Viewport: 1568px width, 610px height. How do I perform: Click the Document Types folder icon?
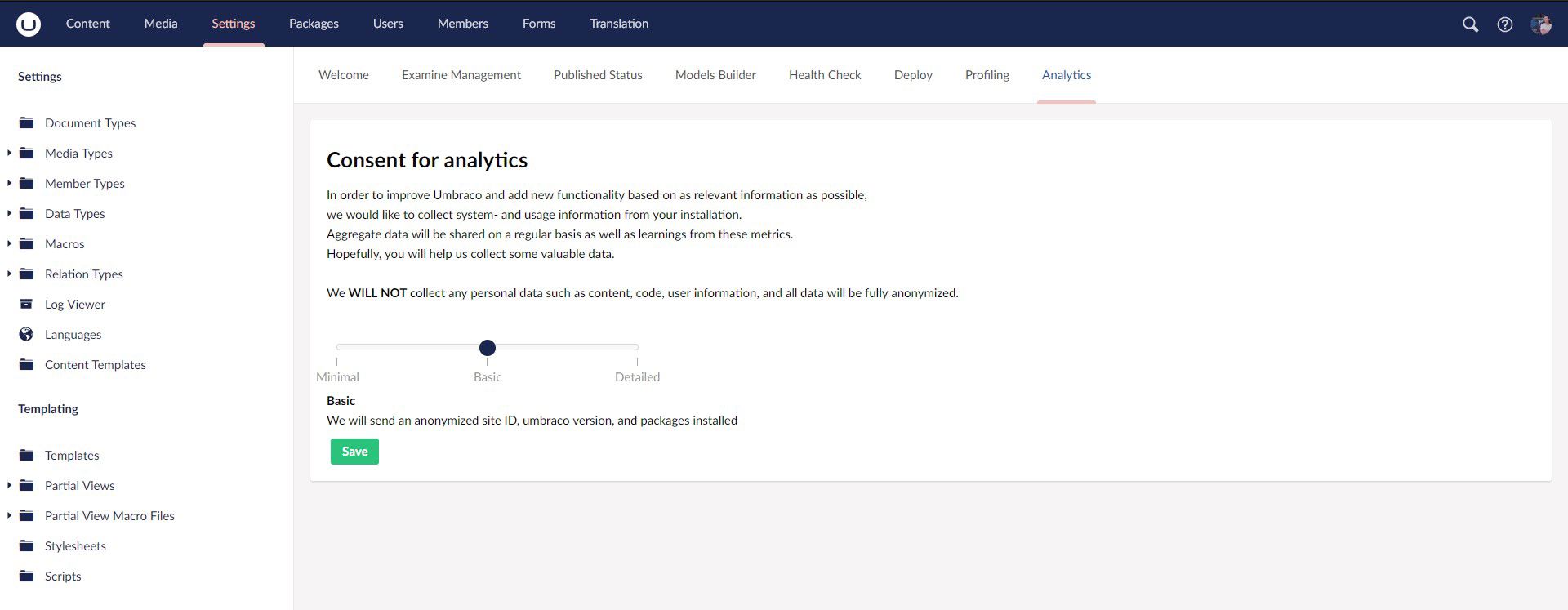pos(26,123)
